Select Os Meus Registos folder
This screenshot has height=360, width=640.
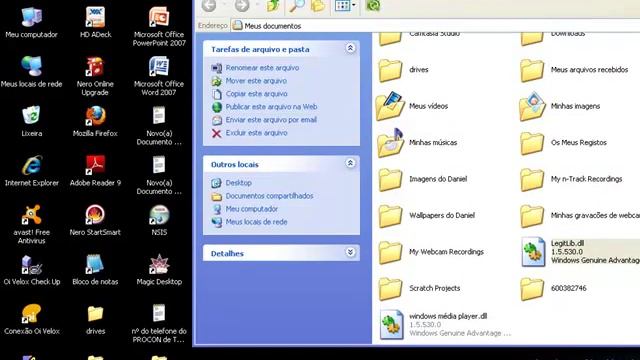click(563, 142)
